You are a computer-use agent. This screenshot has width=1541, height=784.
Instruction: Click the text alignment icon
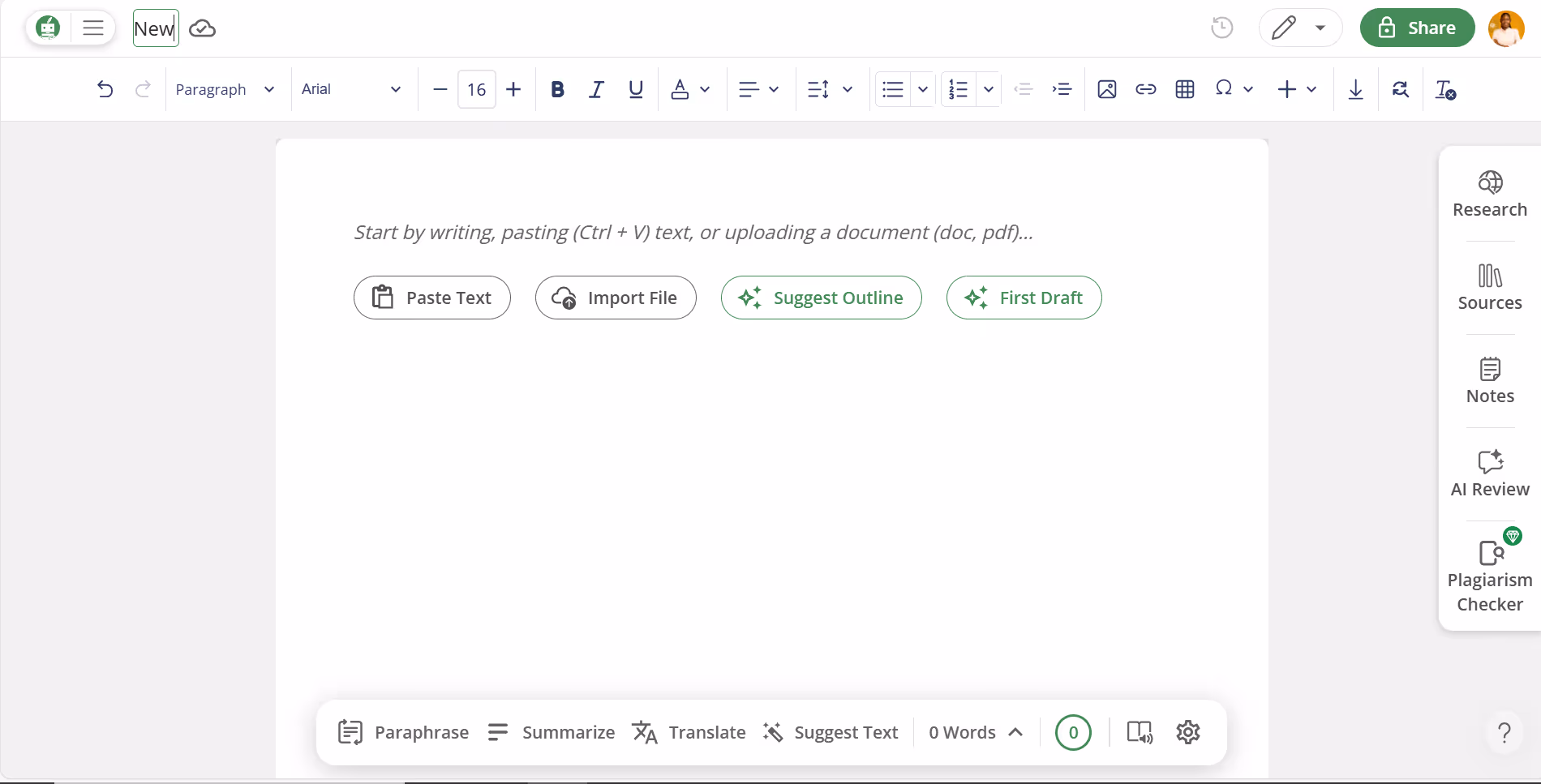748,89
